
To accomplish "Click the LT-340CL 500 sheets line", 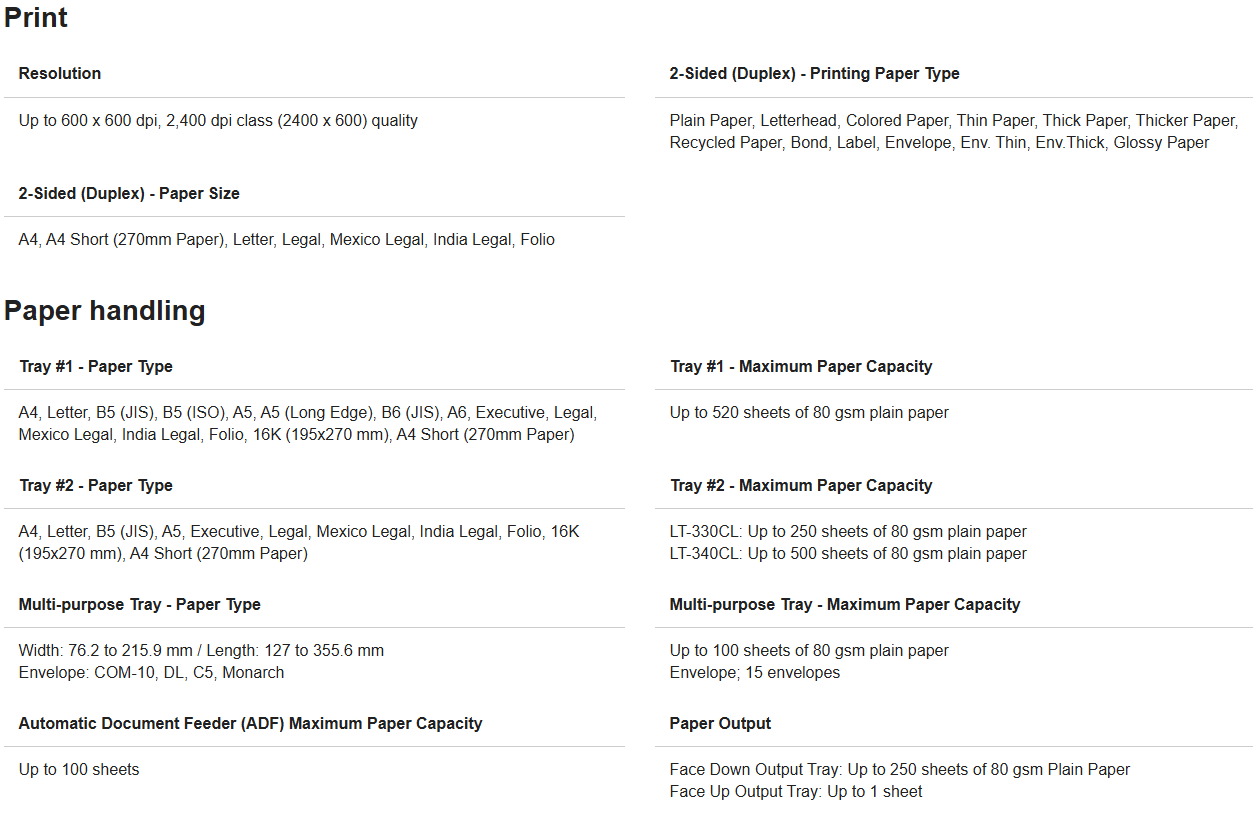I will click(x=848, y=554).
